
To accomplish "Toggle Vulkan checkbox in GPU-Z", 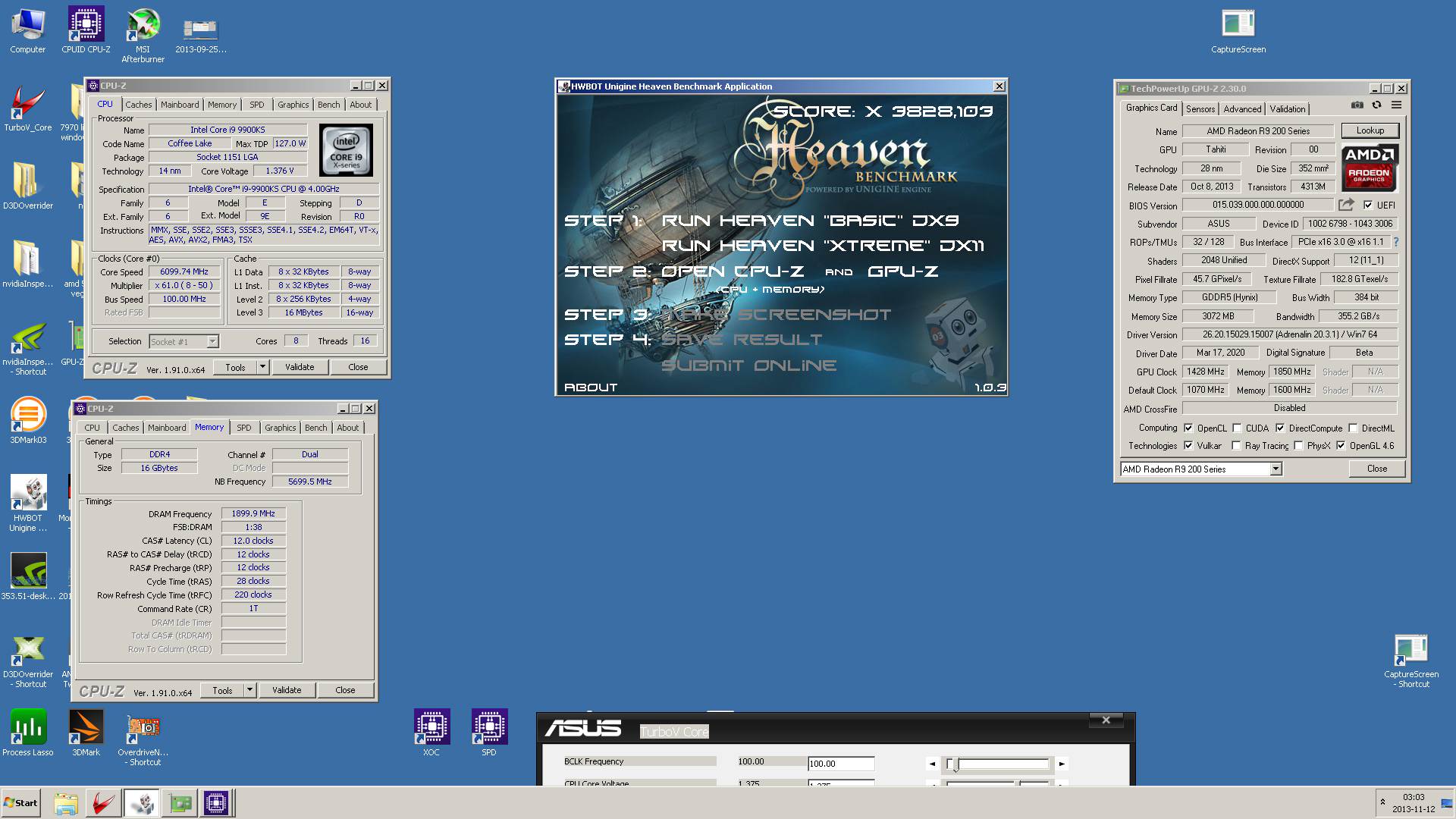I will point(1188,446).
